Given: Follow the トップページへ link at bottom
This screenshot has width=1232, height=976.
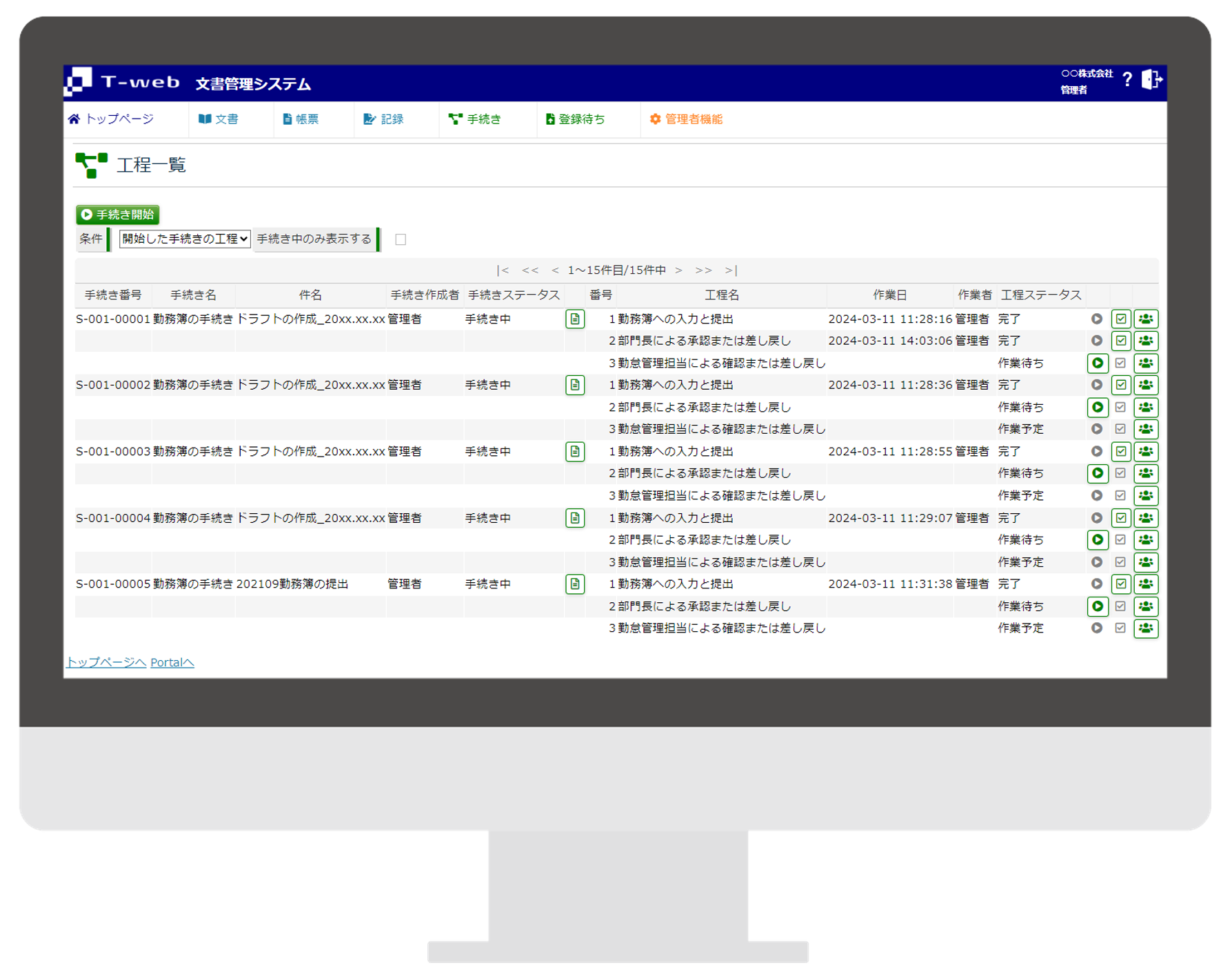Looking at the screenshot, I should [105, 662].
